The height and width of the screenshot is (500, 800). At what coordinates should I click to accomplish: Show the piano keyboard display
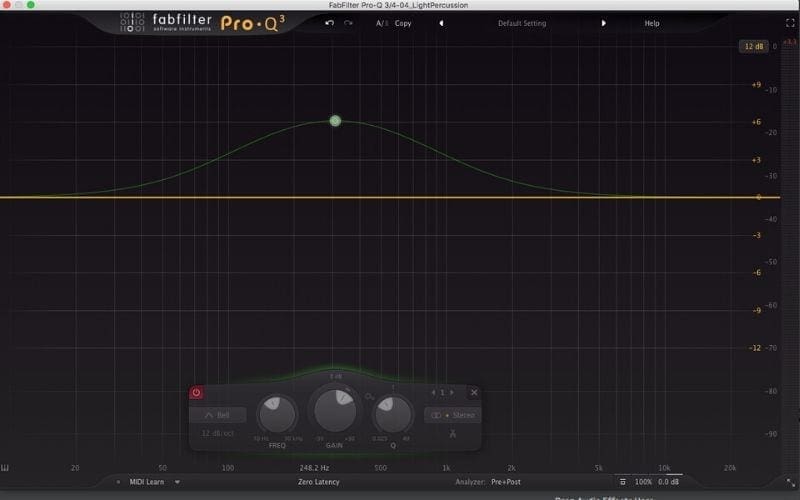(5, 468)
